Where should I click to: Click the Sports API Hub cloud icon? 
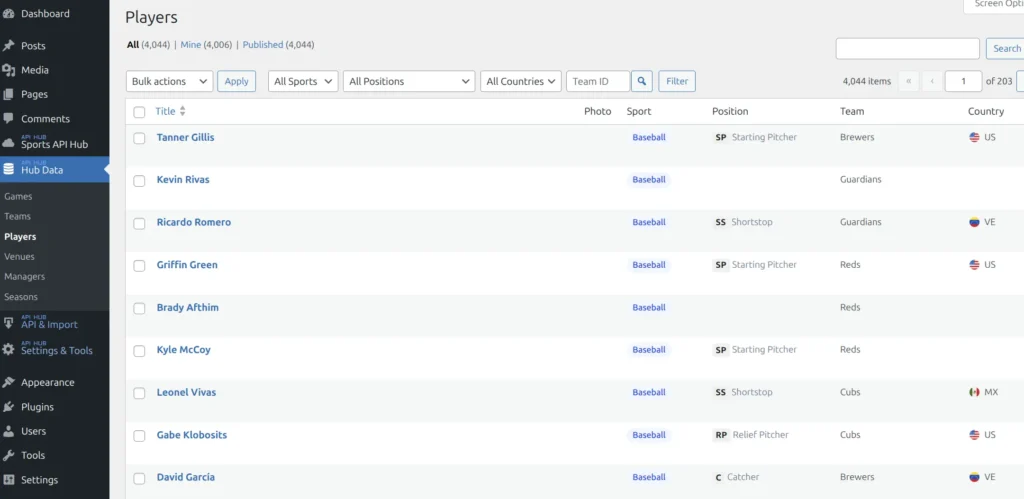click(x=8, y=143)
